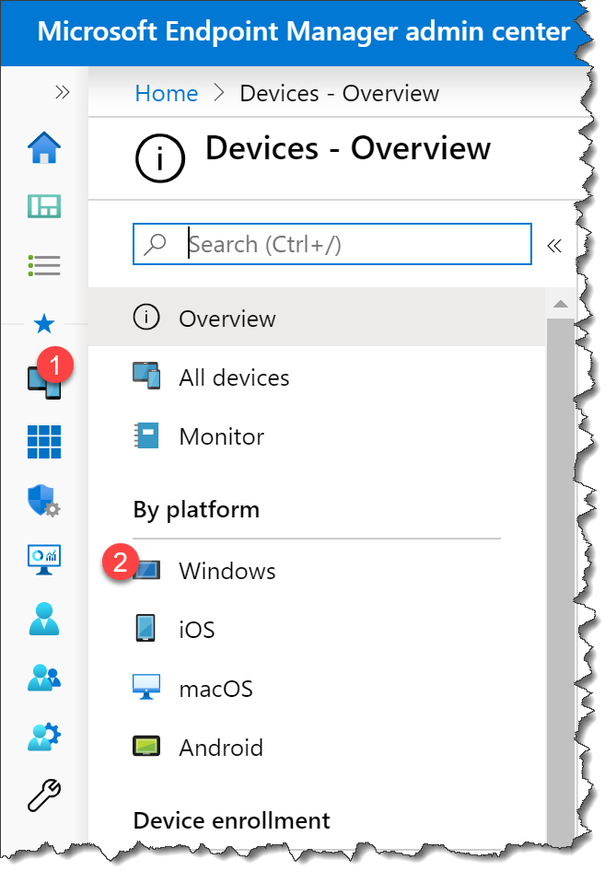This screenshot has height=882, width=616.
Task: Focus the Search (Ctrl+/) field
Action: (332, 244)
